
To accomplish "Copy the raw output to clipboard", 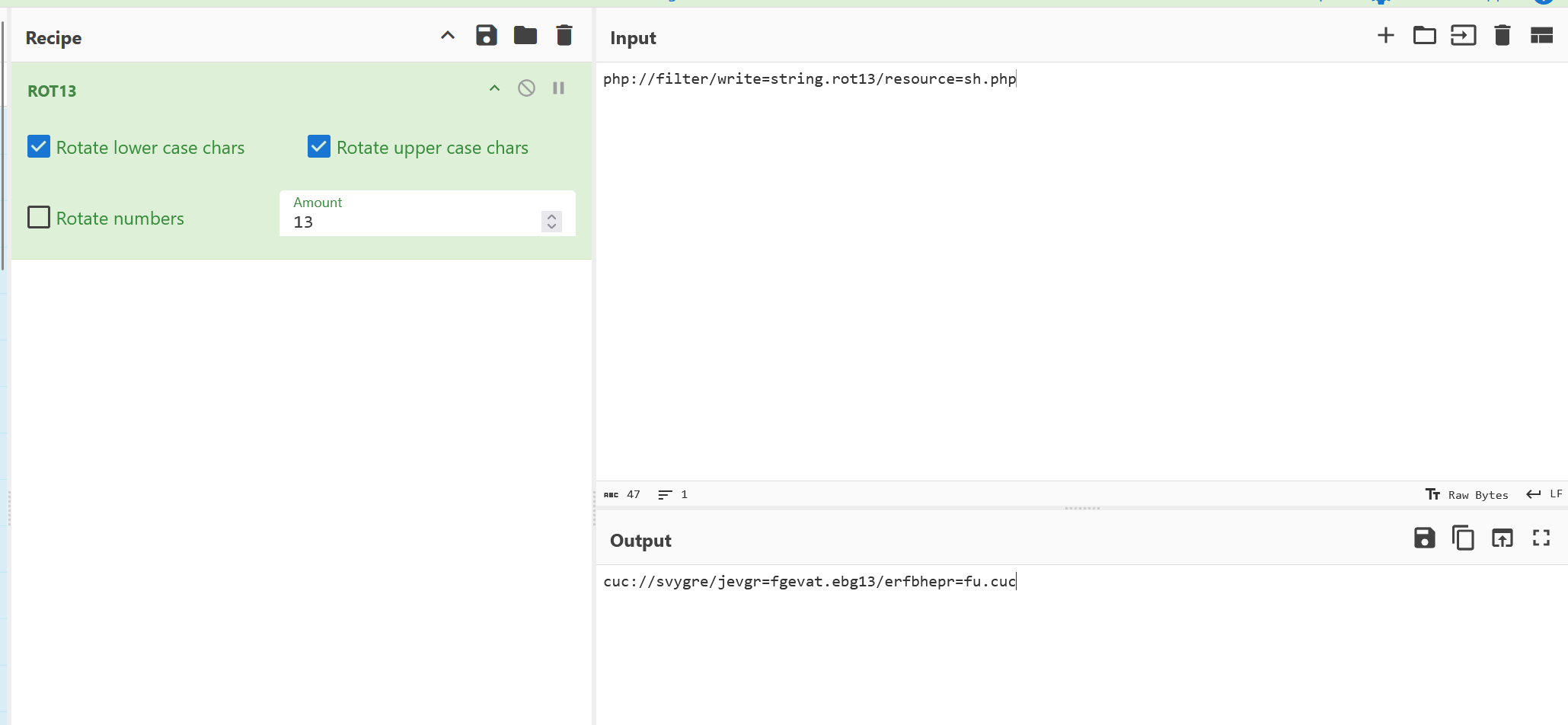I will click(x=1463, y=538).
